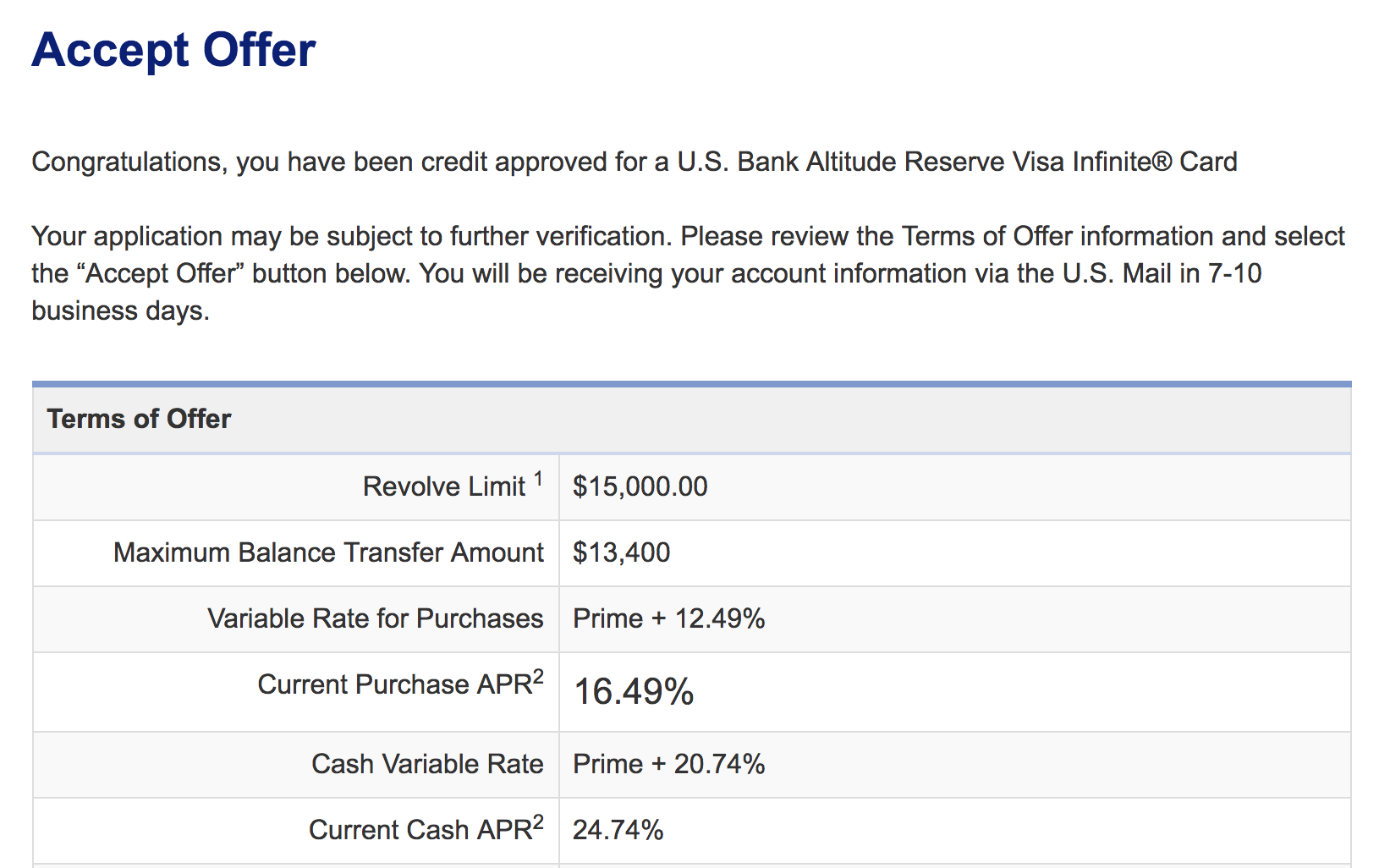Select the Variable Rate for Purchases label
Screen dimensions: 1379x868
coord(376,618)
